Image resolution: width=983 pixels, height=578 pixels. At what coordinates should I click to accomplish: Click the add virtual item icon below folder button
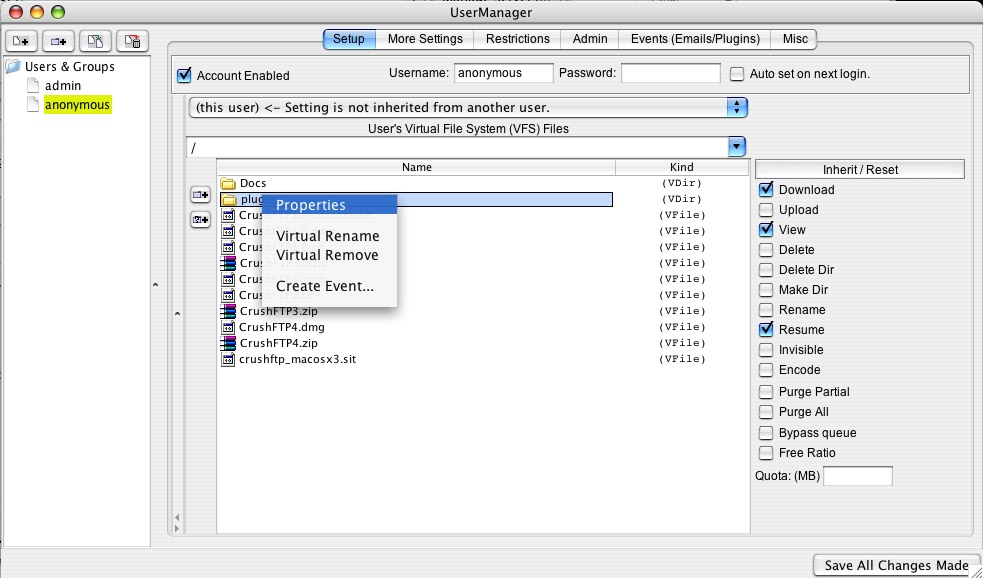click(x=200, y=219)
